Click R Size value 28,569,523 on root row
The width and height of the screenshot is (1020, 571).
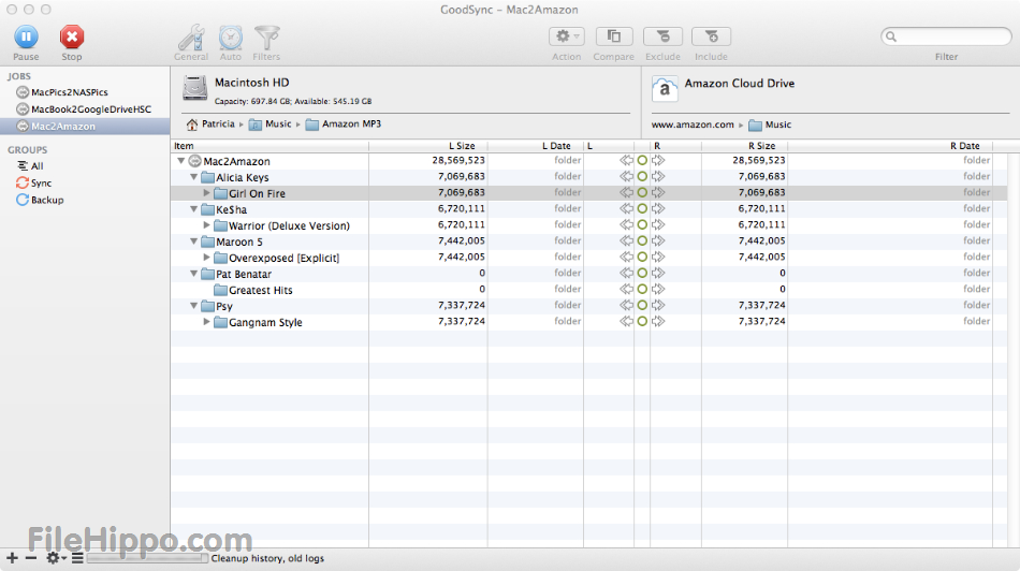[x=758, y=160]
